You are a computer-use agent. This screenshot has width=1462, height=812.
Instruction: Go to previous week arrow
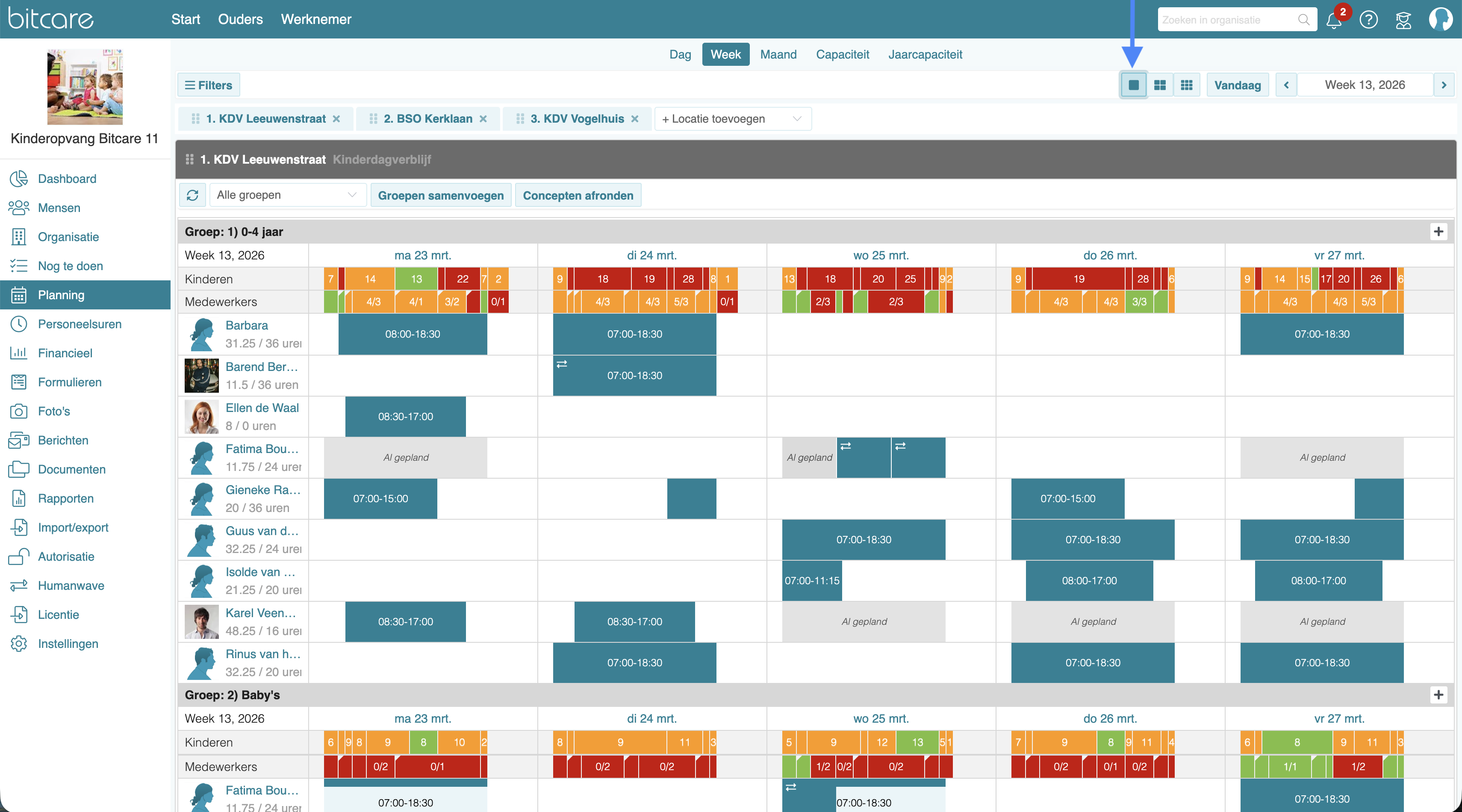1286,85
